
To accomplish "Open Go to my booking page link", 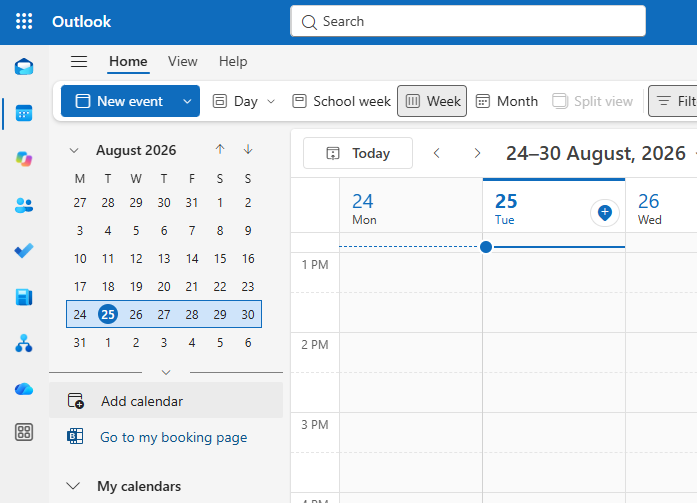I will (173, 437).
